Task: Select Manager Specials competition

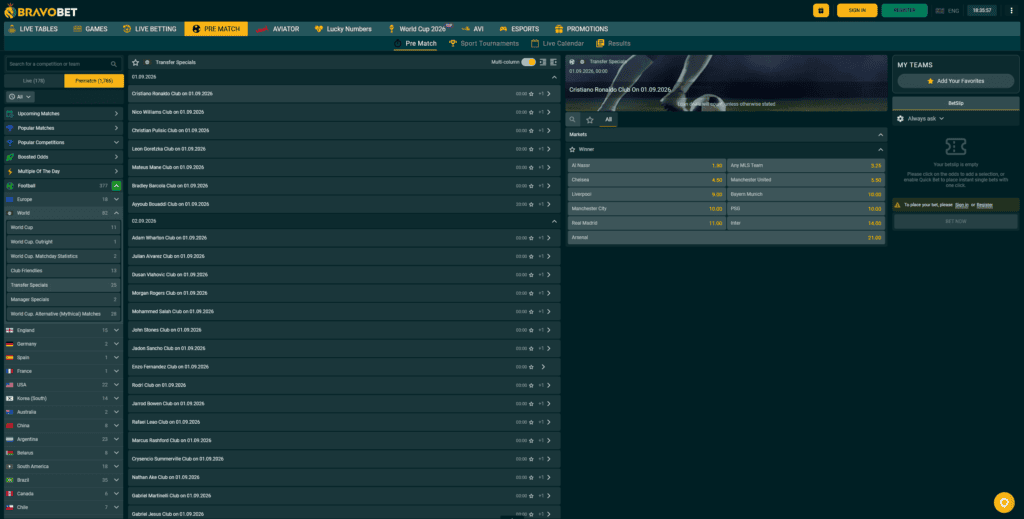Action: coord(63,300)
